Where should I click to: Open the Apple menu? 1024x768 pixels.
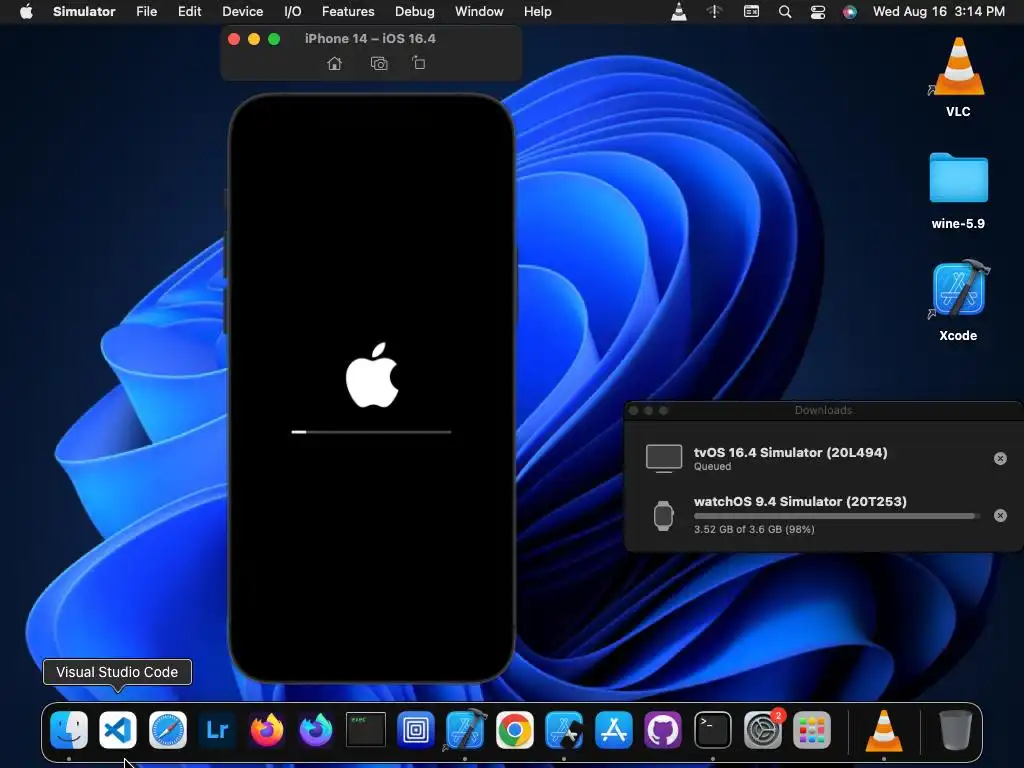[26, 11]
